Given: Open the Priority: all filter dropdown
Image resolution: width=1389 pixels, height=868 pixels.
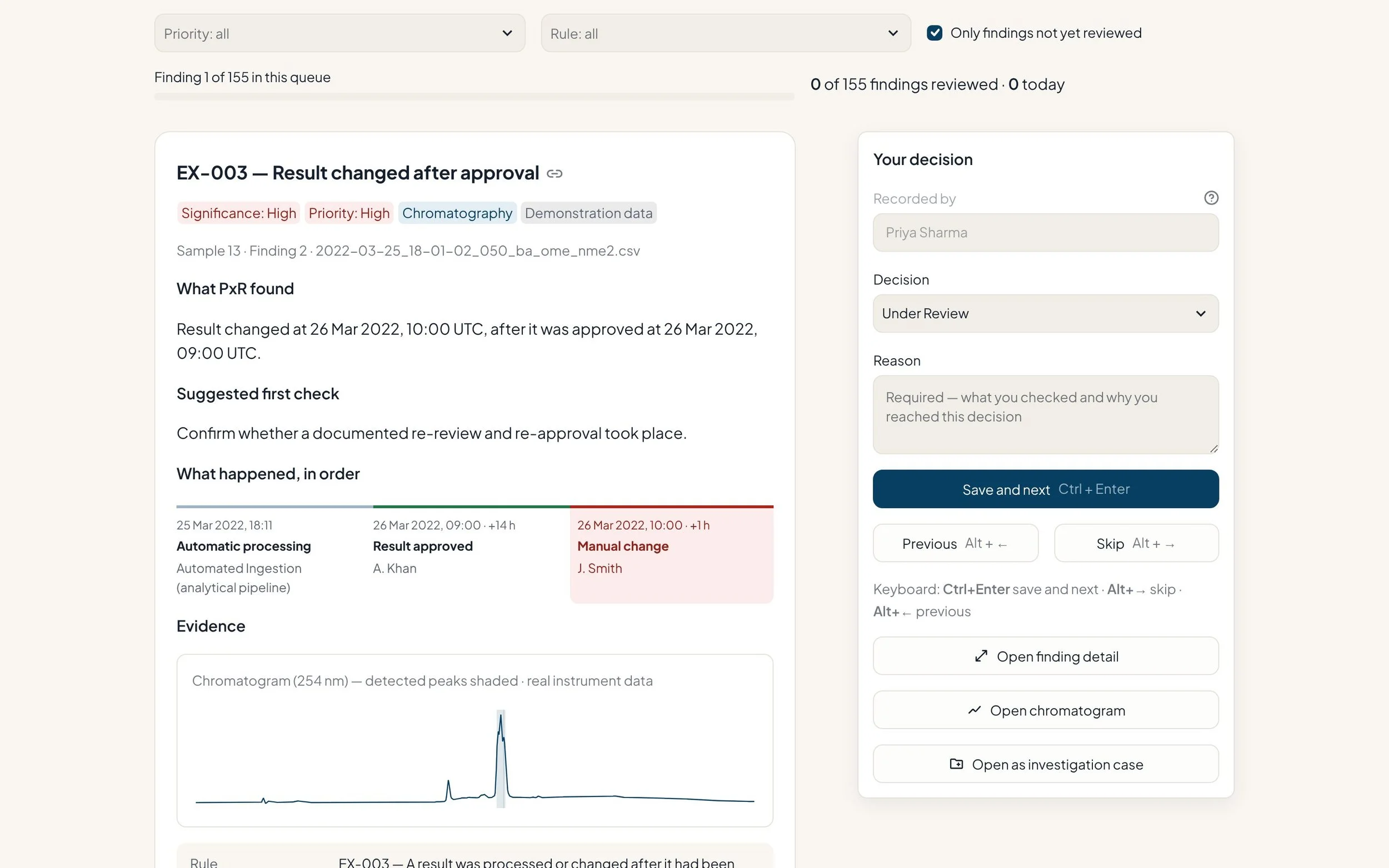Looking at the screenshot, I should tap(339, 33).
